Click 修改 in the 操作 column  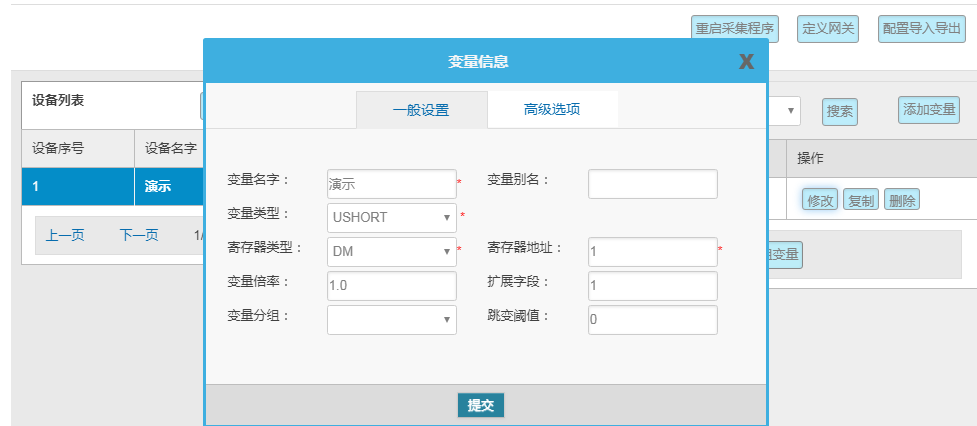[820, 200]
